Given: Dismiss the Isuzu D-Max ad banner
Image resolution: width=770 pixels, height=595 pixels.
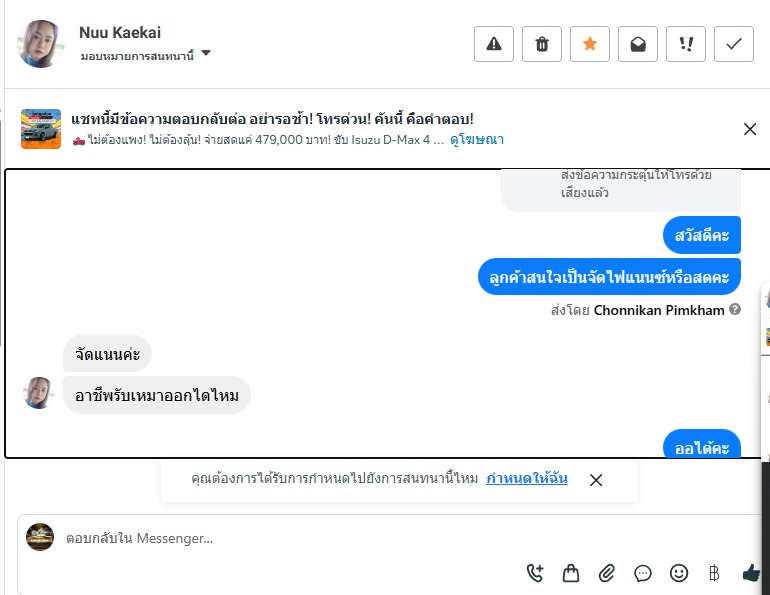Looking at the screenshot, I should 750,129.
